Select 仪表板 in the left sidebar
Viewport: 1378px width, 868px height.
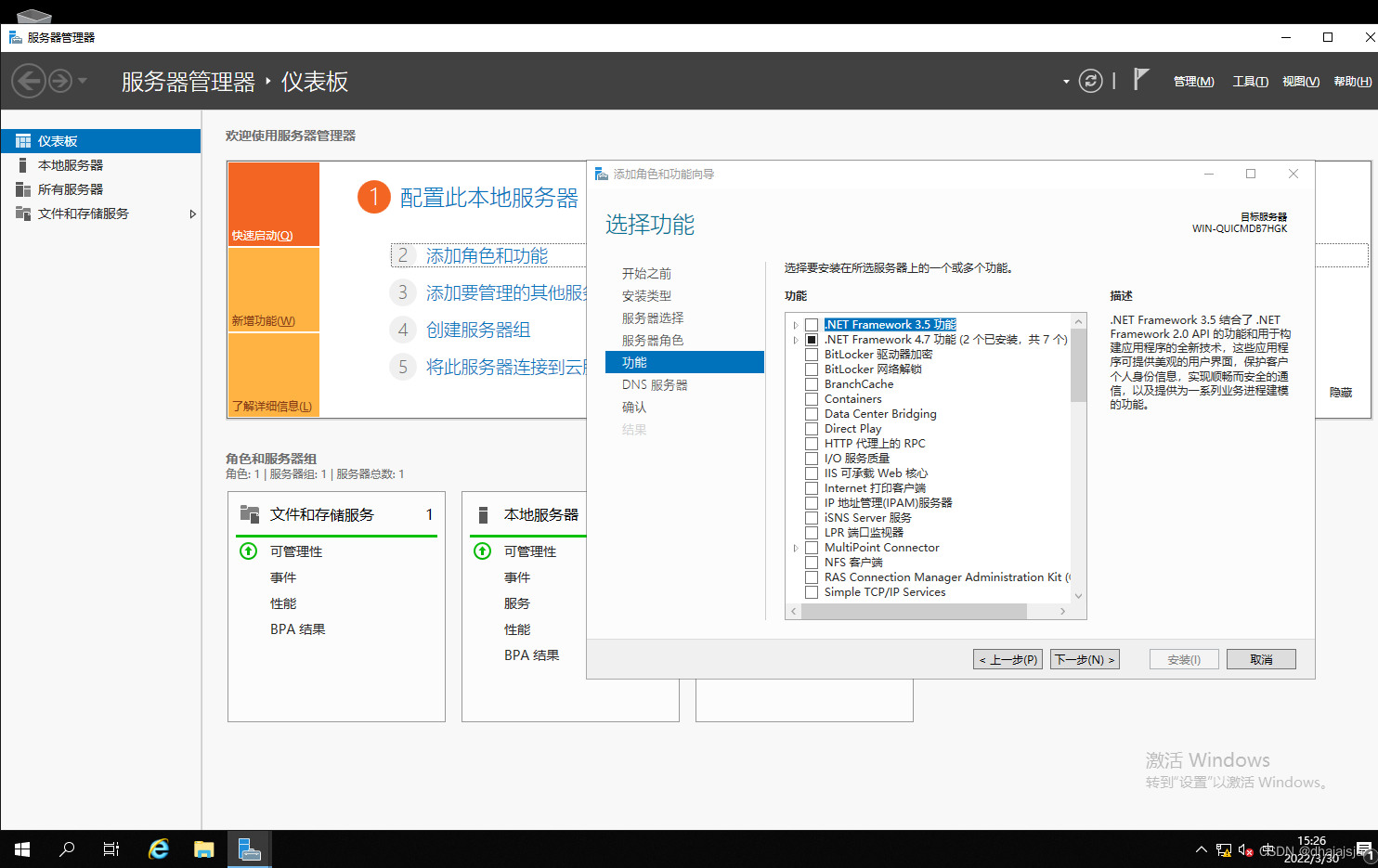[x=100, y=141]
